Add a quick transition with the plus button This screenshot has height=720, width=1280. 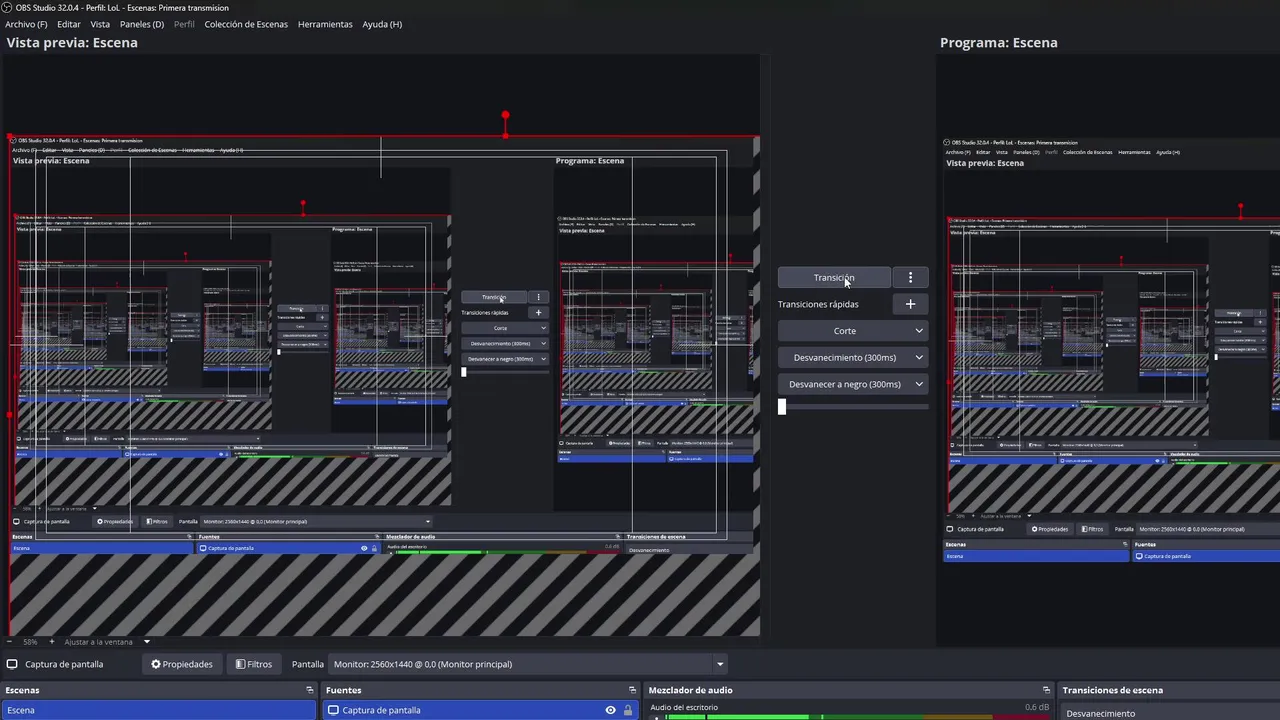pos(910,304)
